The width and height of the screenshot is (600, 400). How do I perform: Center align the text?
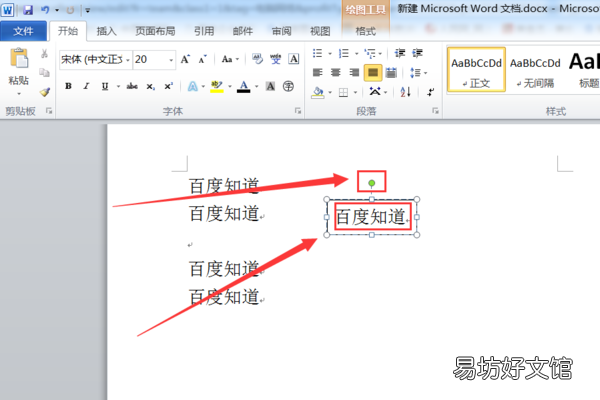click(x=336, y=72)
